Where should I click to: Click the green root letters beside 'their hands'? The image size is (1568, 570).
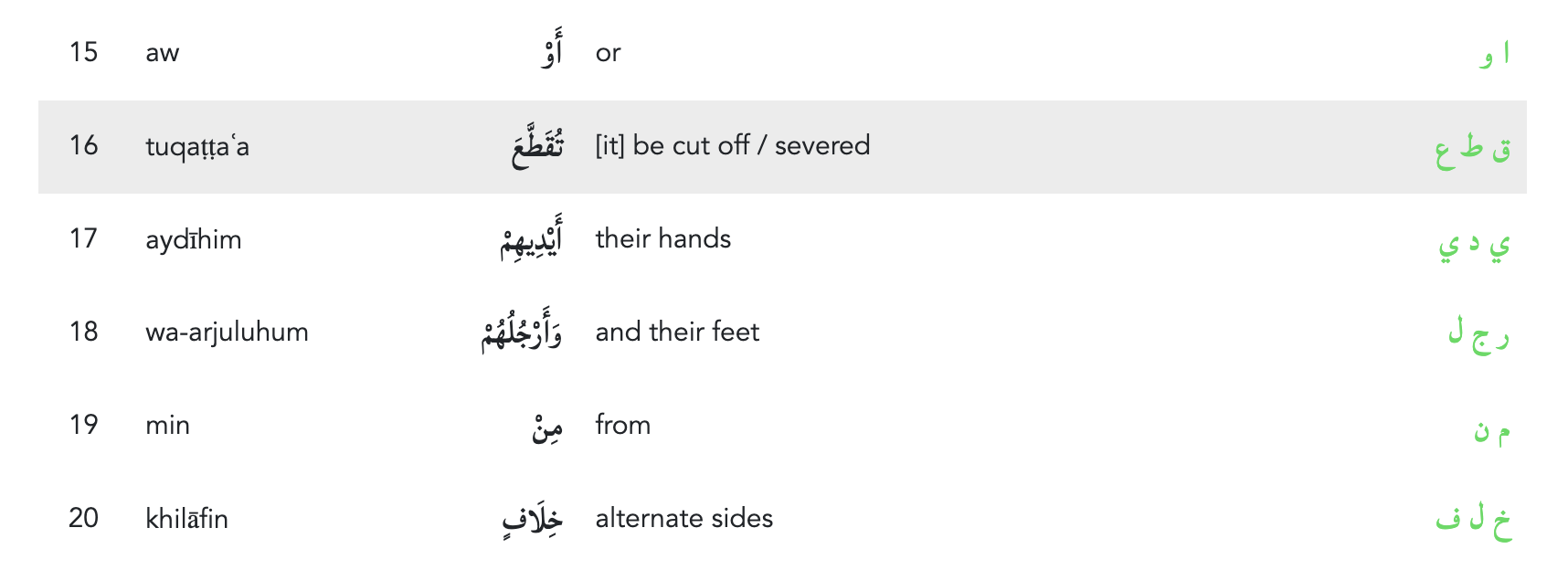(x=1474, y=243)
